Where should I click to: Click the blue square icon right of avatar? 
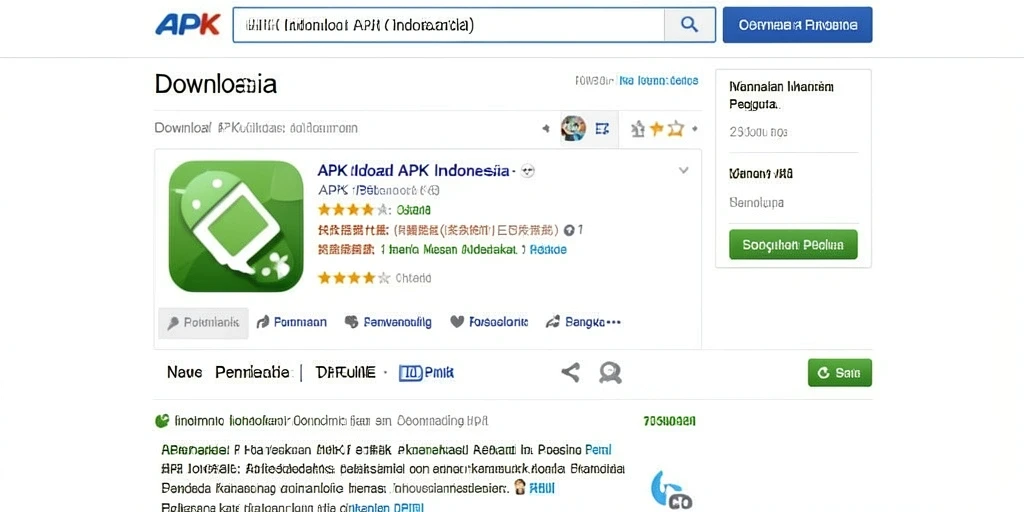[602, 129]
